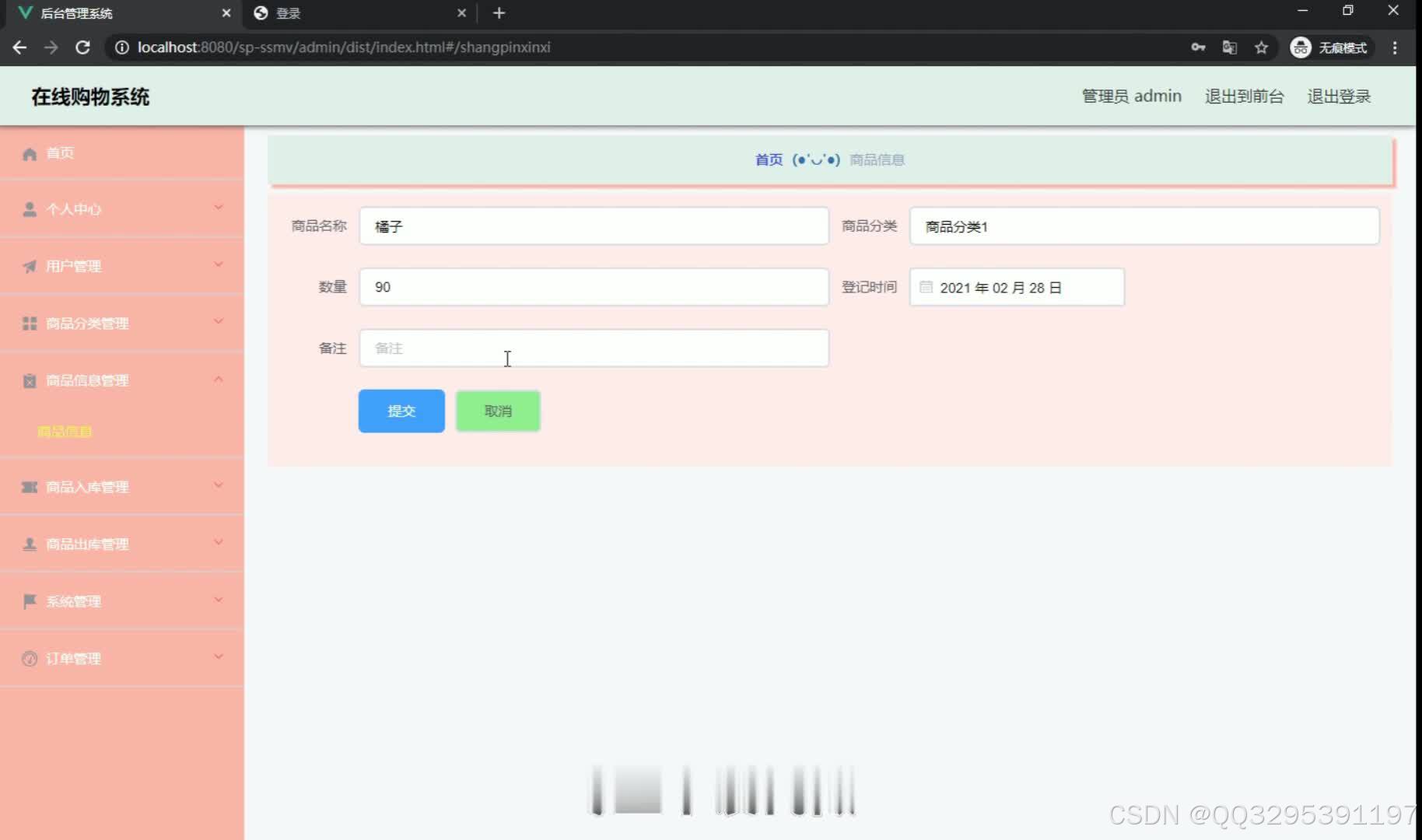Click the clipboard icon beside 商品信息管理
Viewport: 1422px width, 840px height.
pyautogui.click(x=30, y=380)
